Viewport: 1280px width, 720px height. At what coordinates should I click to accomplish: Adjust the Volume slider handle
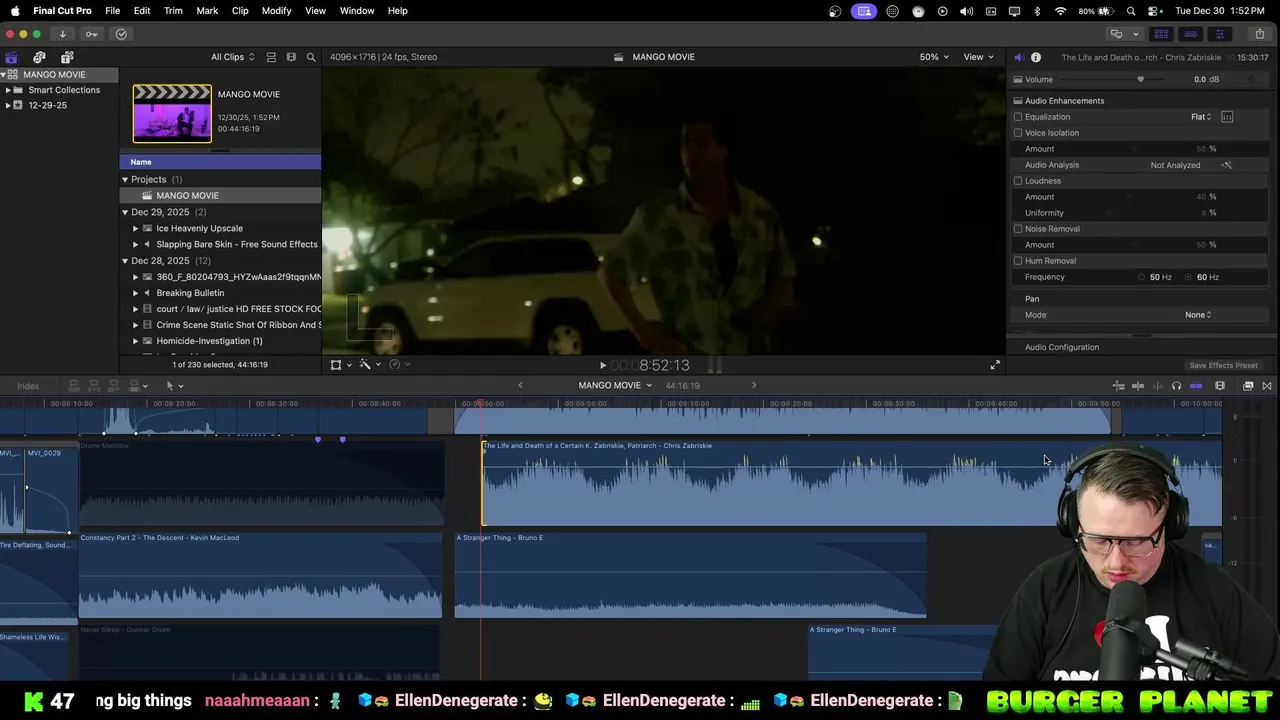(x=1140, y=80)
